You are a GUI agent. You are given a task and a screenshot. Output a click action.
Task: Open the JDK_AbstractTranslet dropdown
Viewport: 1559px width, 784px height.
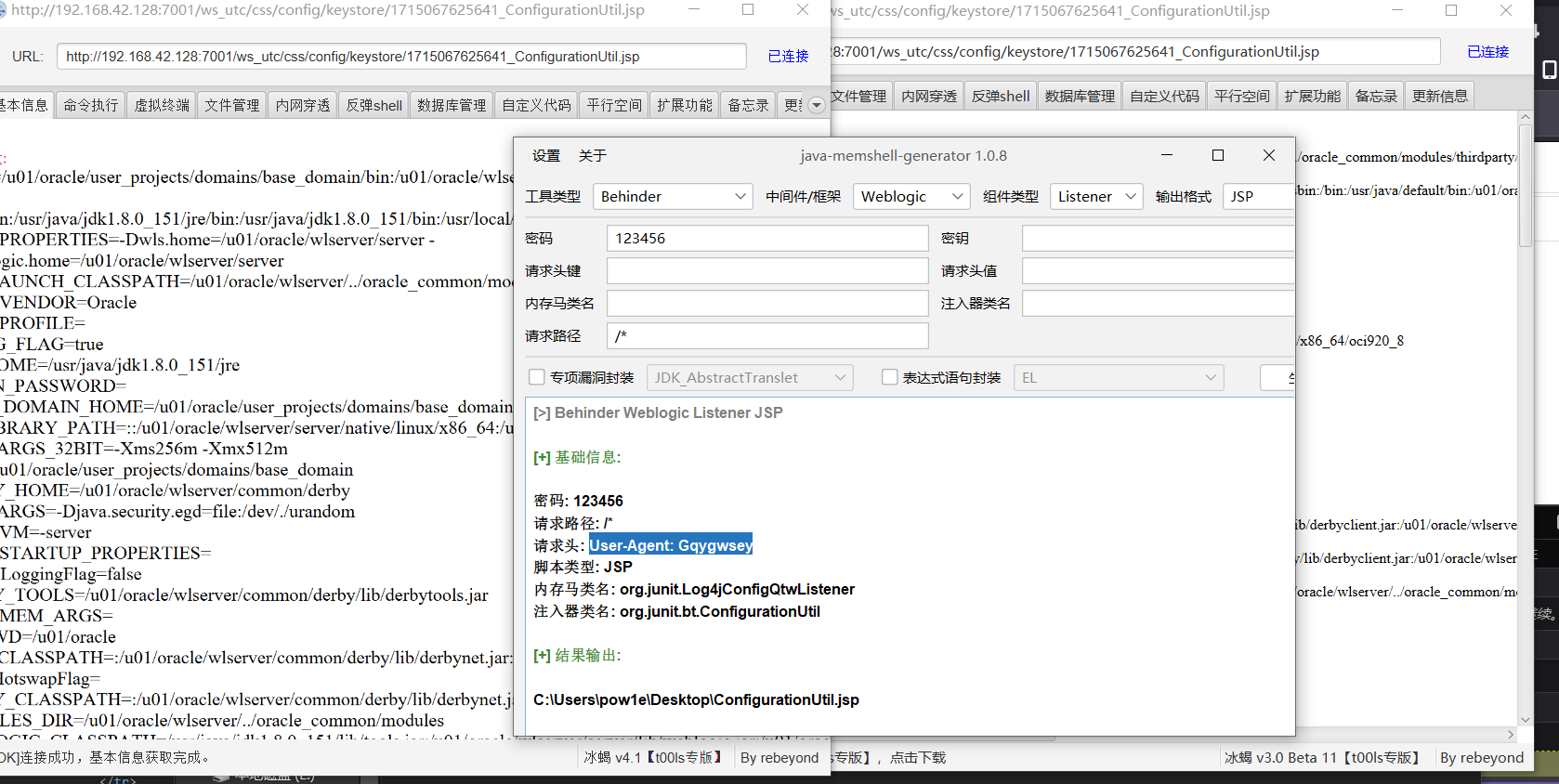click(750, 377)
